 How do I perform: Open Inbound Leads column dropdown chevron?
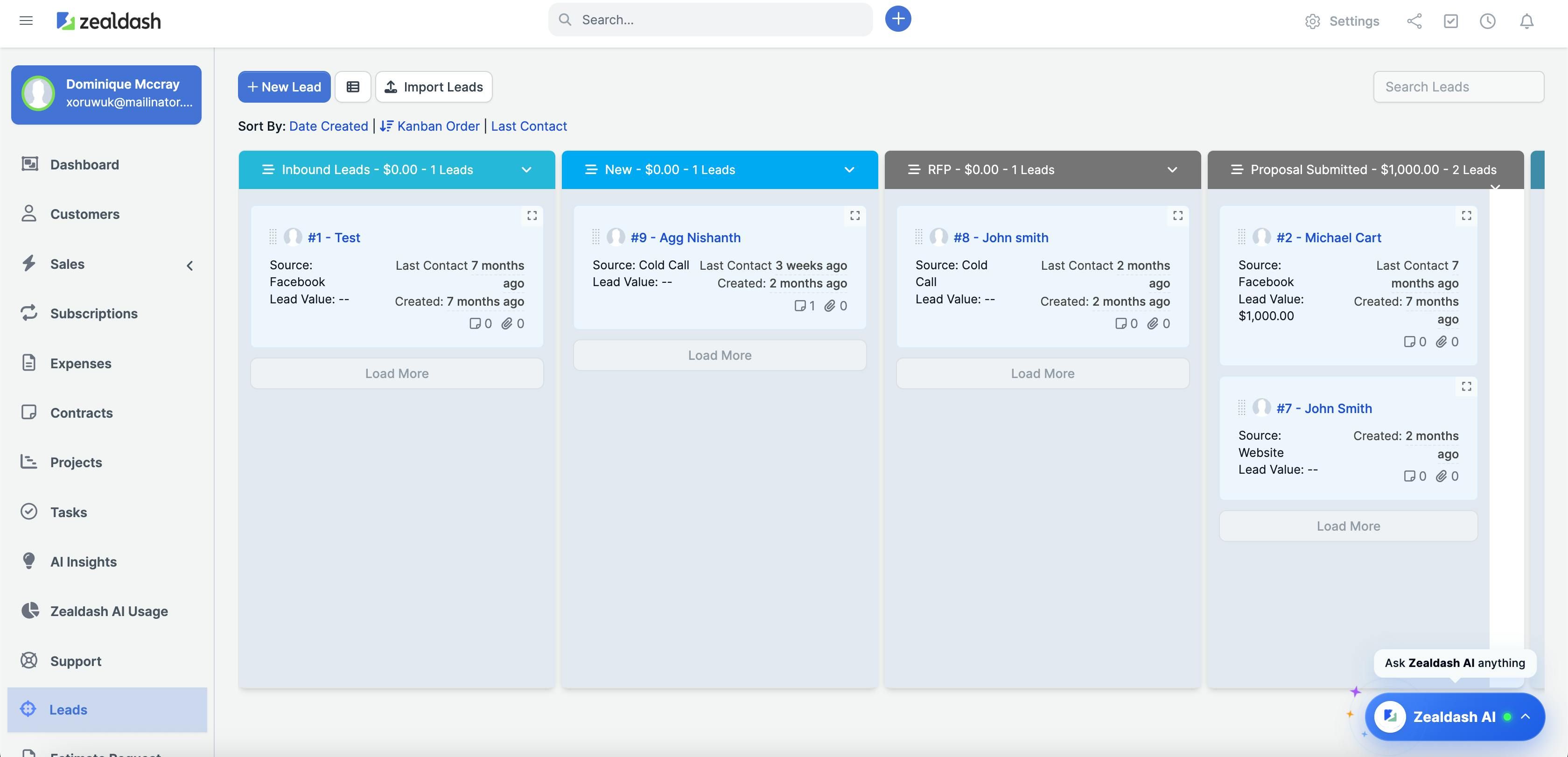526,170
